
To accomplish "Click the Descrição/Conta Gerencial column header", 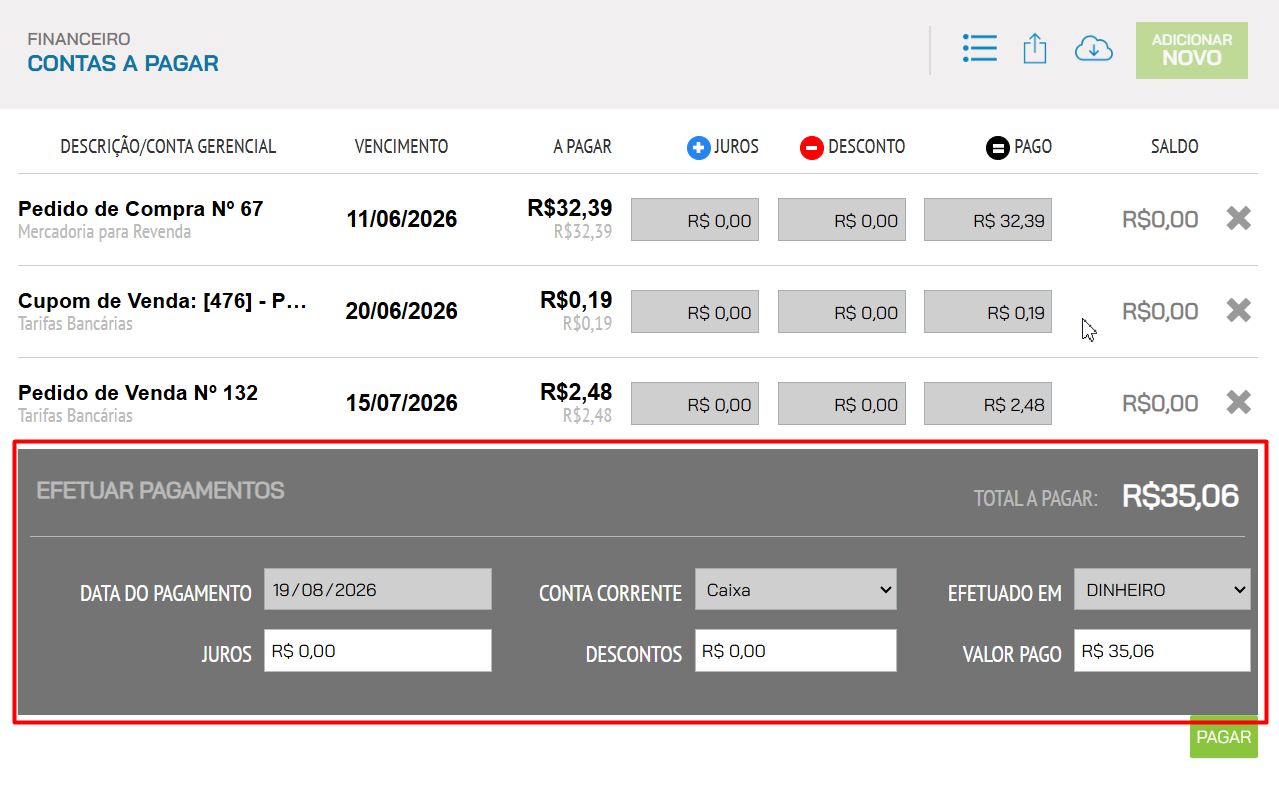I will pos(168,147).
